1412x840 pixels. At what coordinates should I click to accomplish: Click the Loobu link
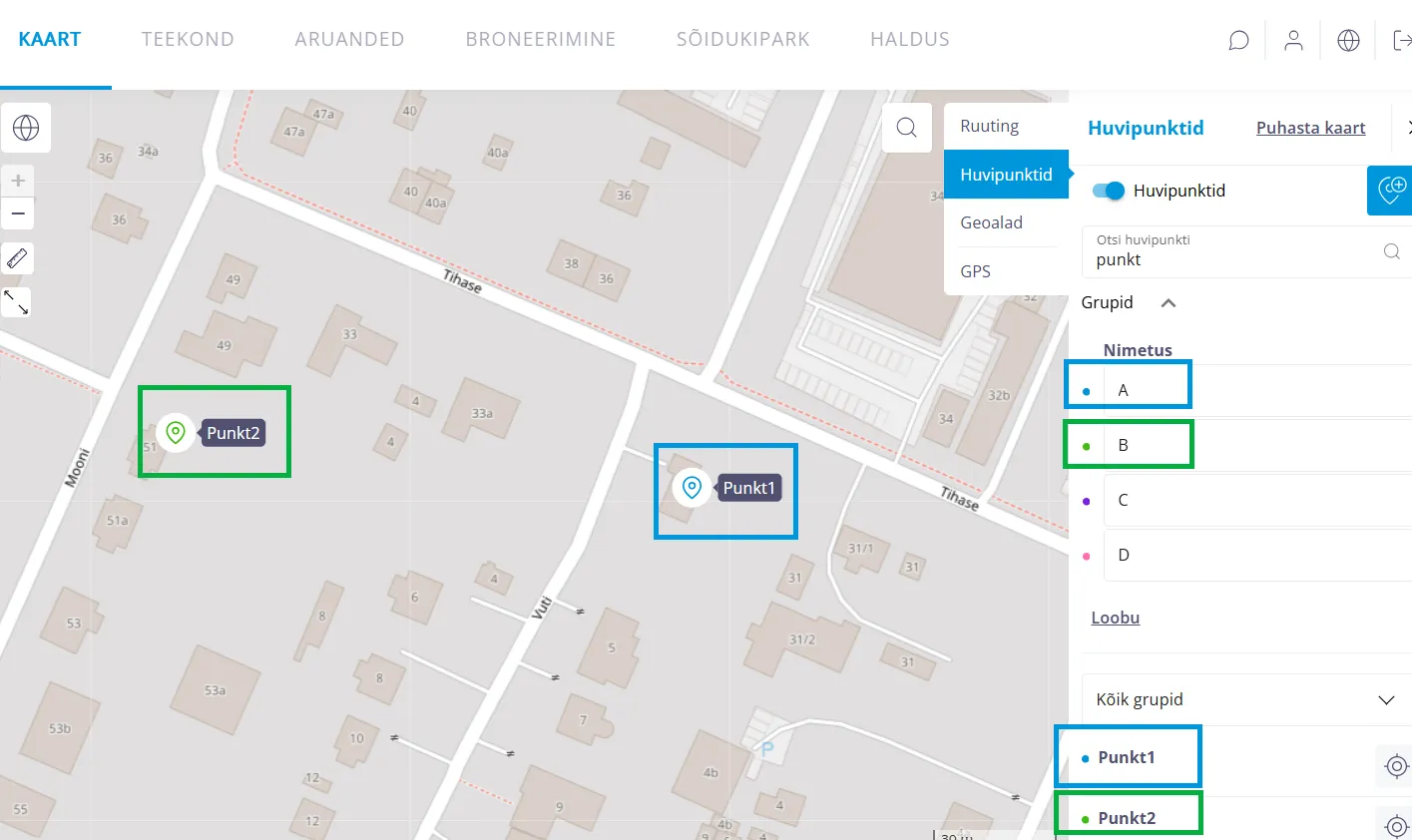coord(1115,618)
